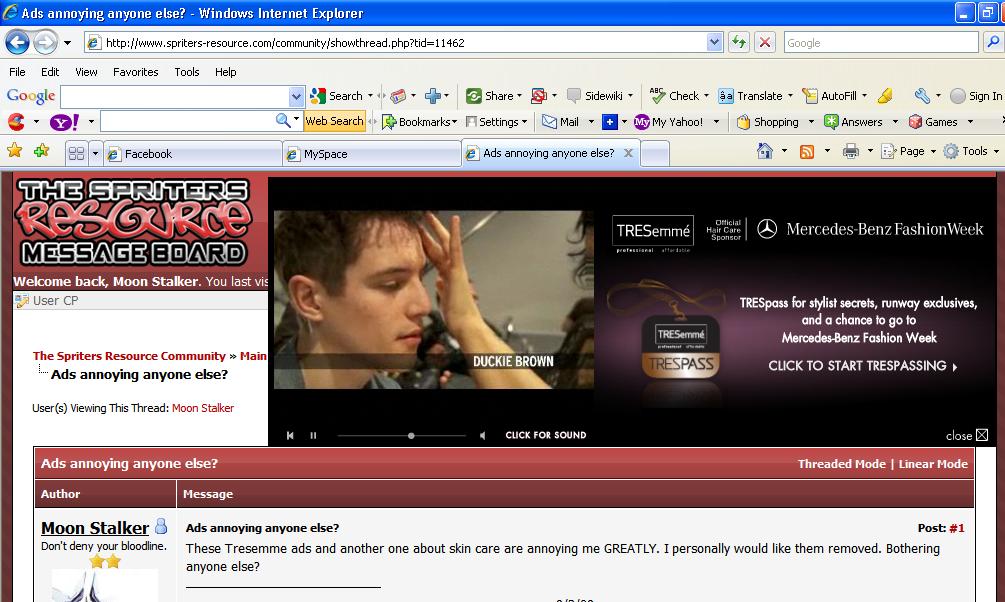This screenshot has height=602, width=1005.
Task: Click Answers on the Yahoo toolbar
Action: (x=853, y=122)
